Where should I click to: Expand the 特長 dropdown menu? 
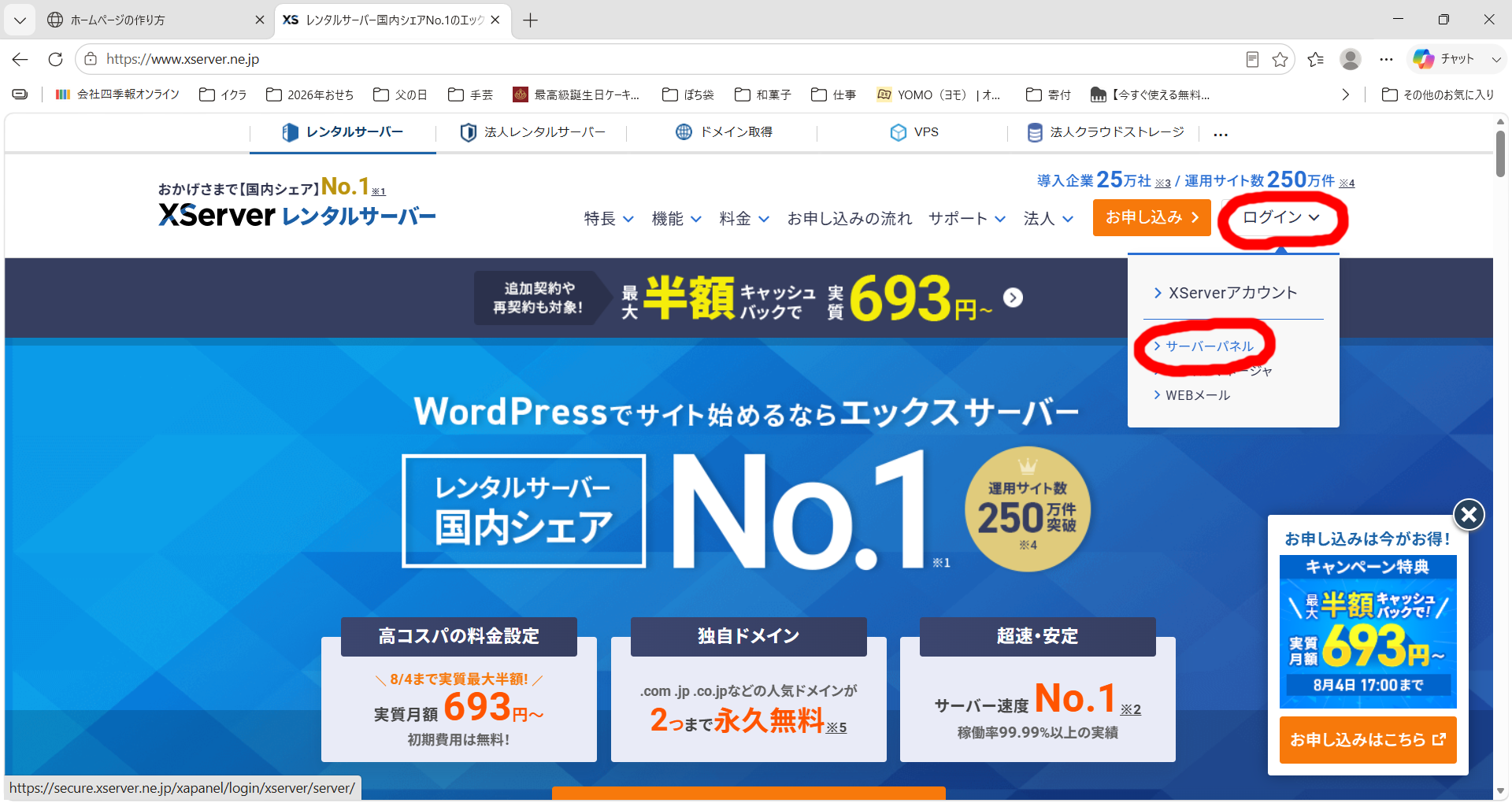coord(609,219)
